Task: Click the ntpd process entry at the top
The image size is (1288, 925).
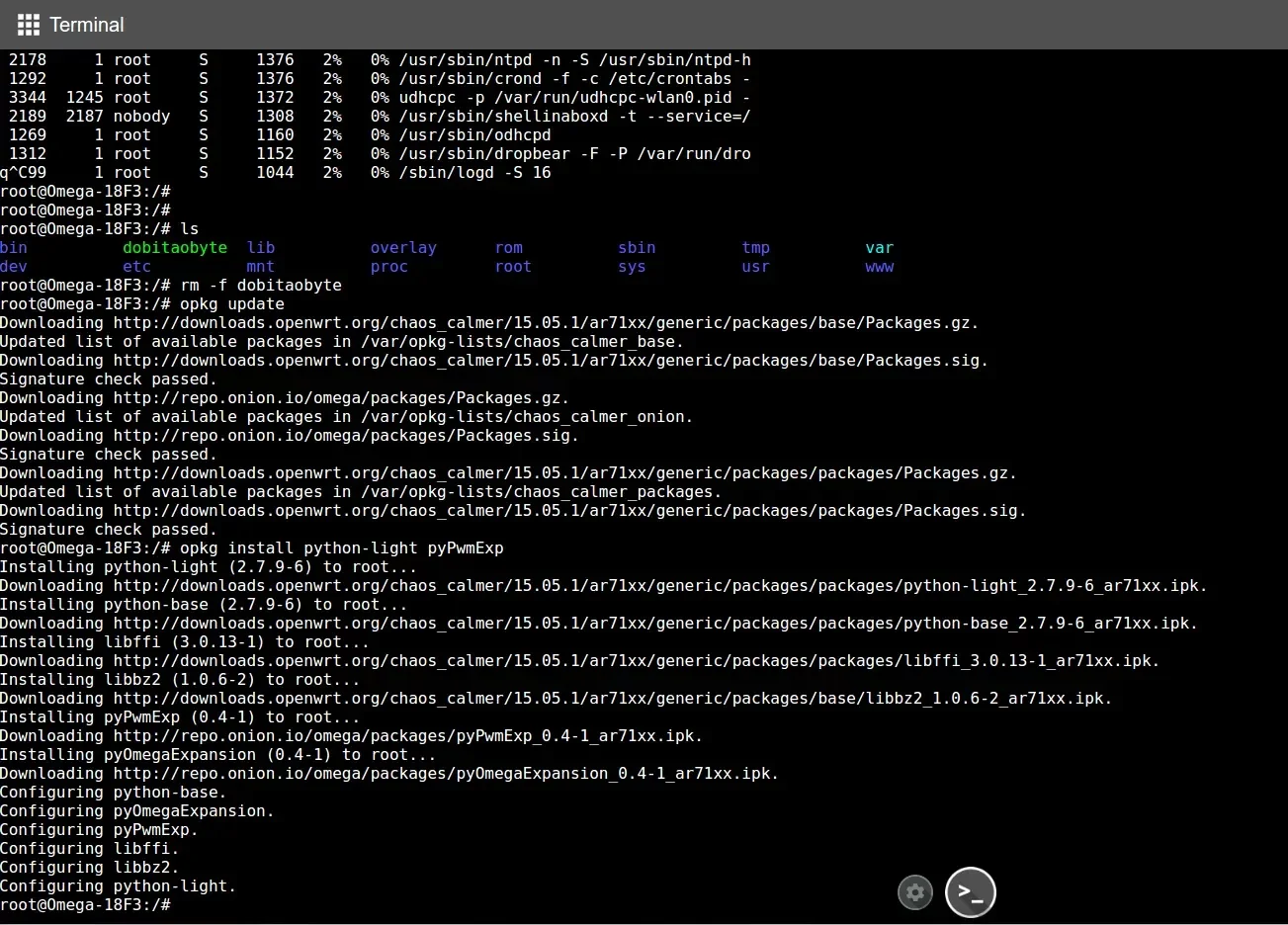Action: (x=376, y=59)
